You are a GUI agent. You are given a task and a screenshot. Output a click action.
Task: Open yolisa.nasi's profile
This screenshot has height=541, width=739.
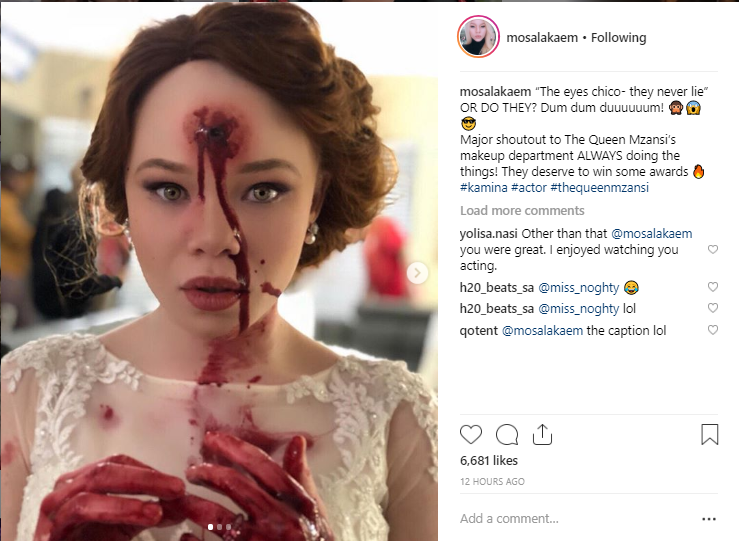(x=487, y=234)
